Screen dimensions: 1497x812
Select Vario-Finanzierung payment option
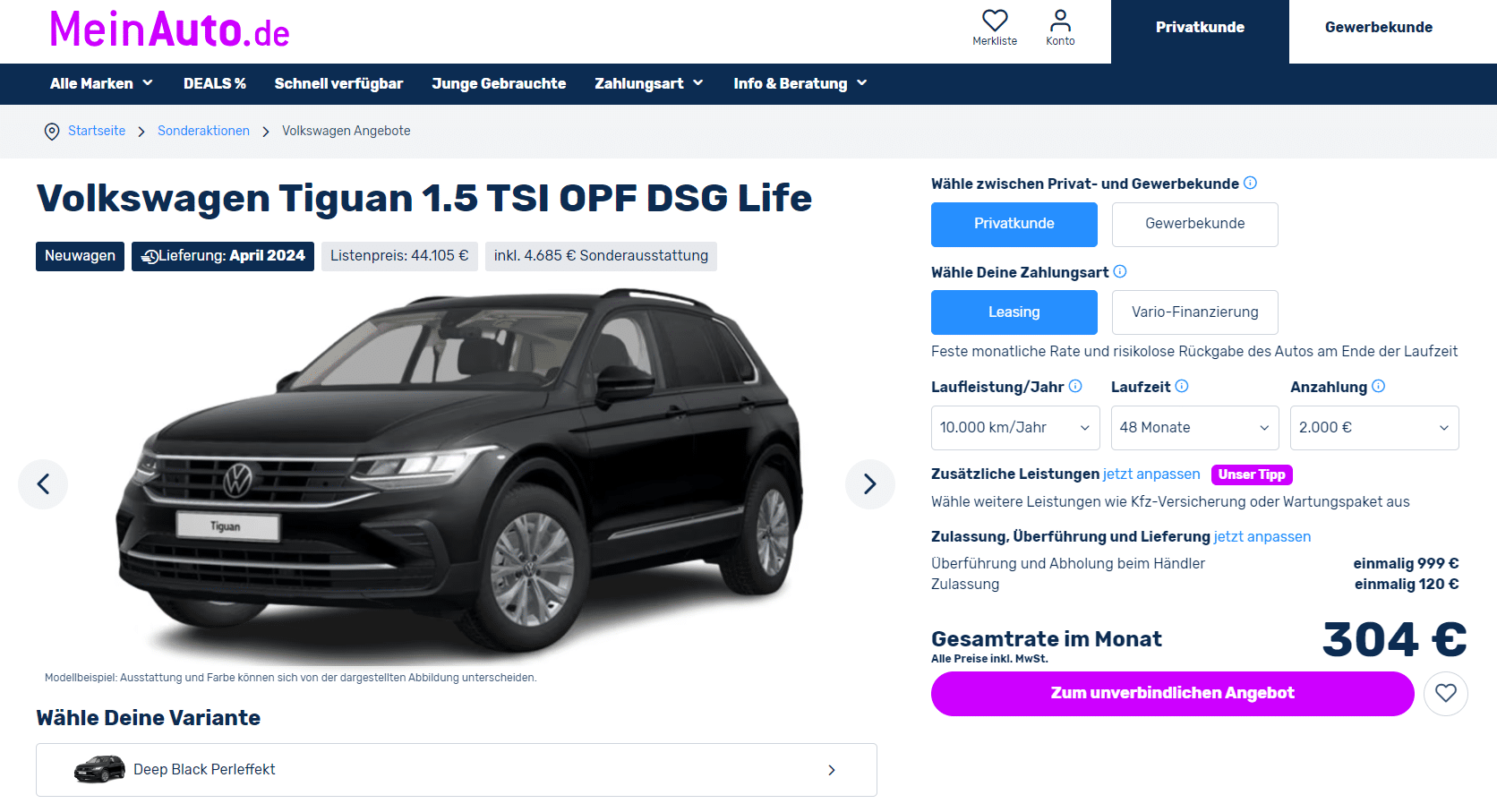point(1195,312)
